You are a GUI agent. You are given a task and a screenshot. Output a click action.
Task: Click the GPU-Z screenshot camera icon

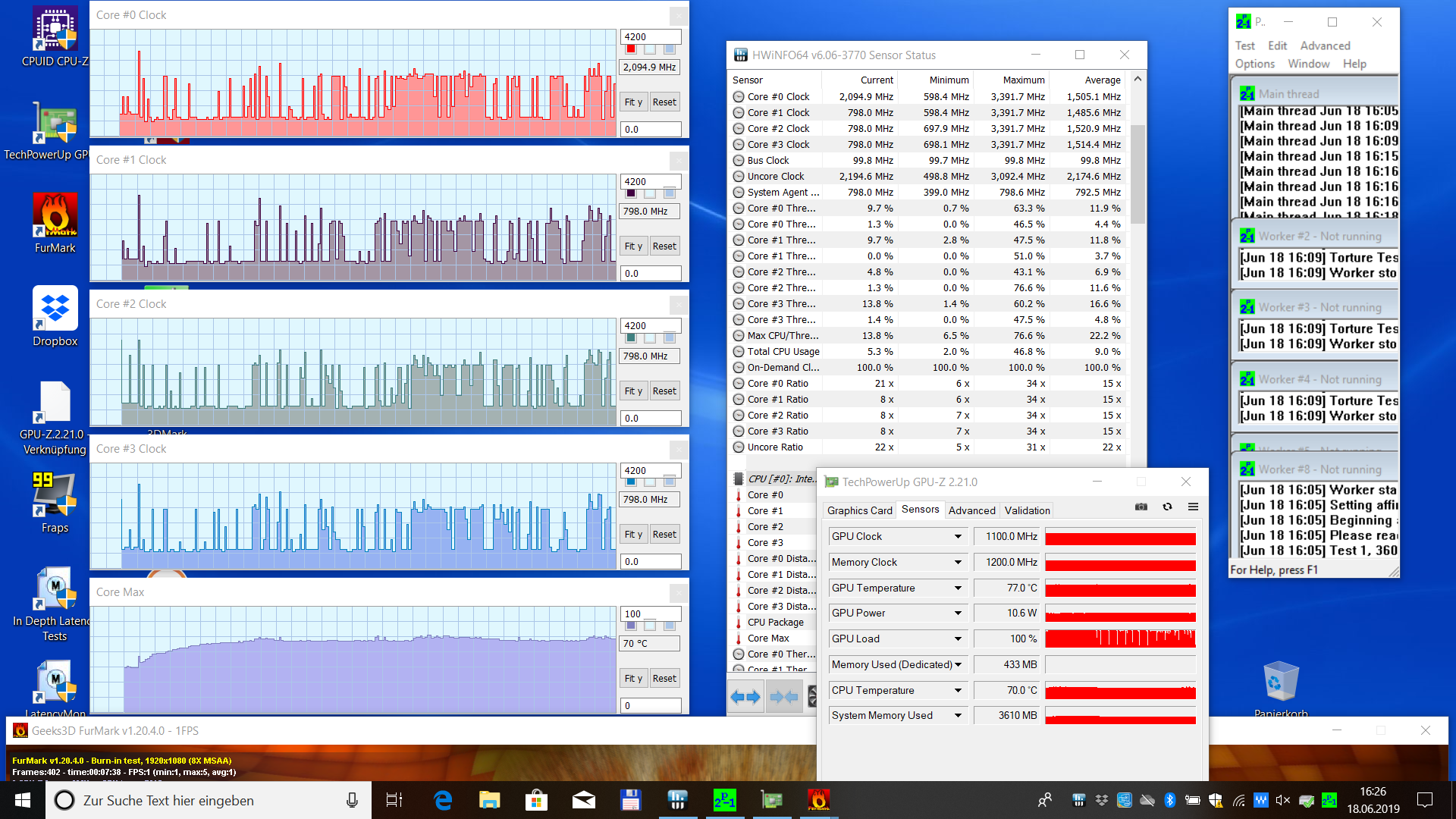coord(1141,507)
